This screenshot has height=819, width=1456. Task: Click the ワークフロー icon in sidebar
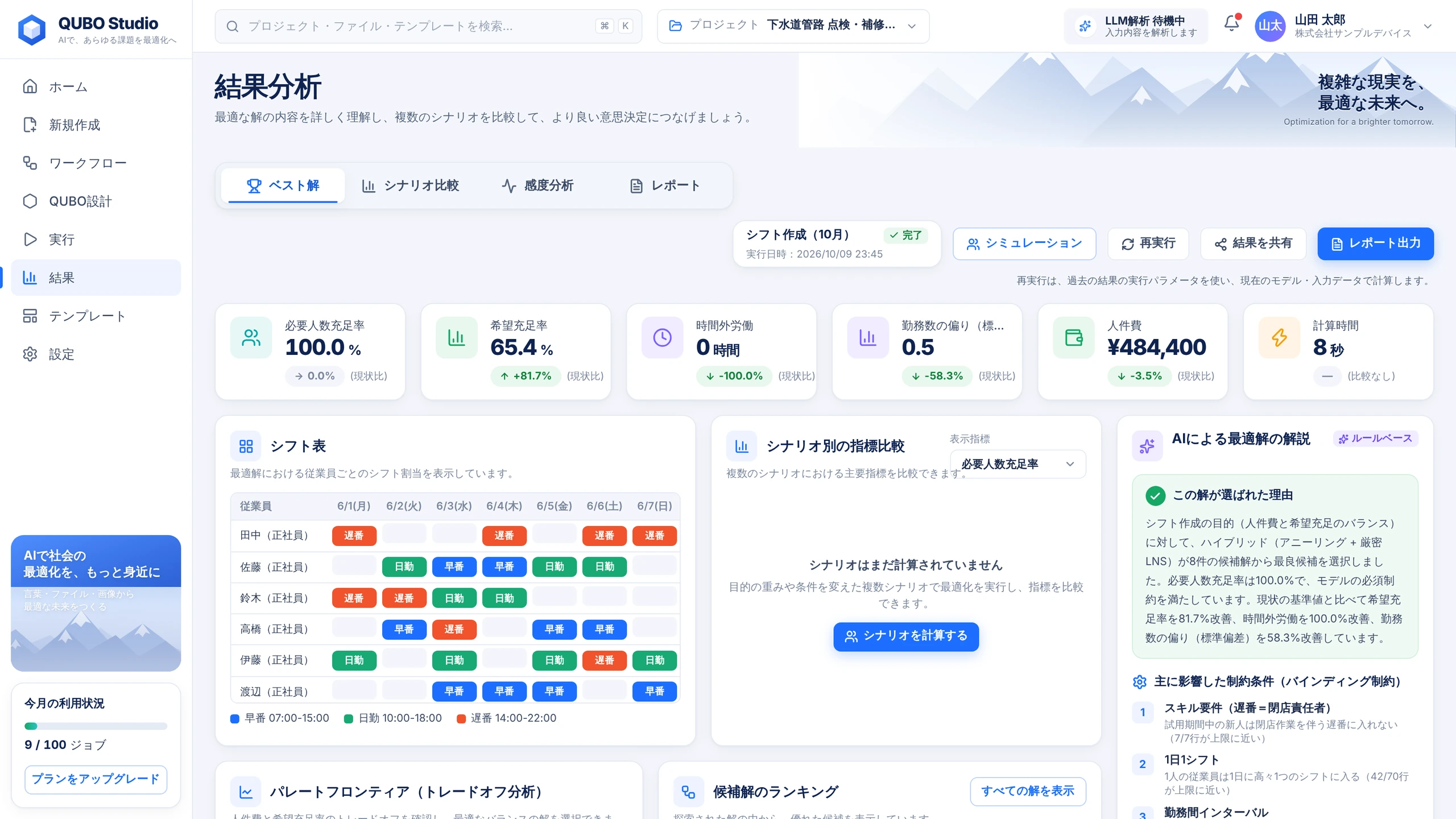click(30, 163)
